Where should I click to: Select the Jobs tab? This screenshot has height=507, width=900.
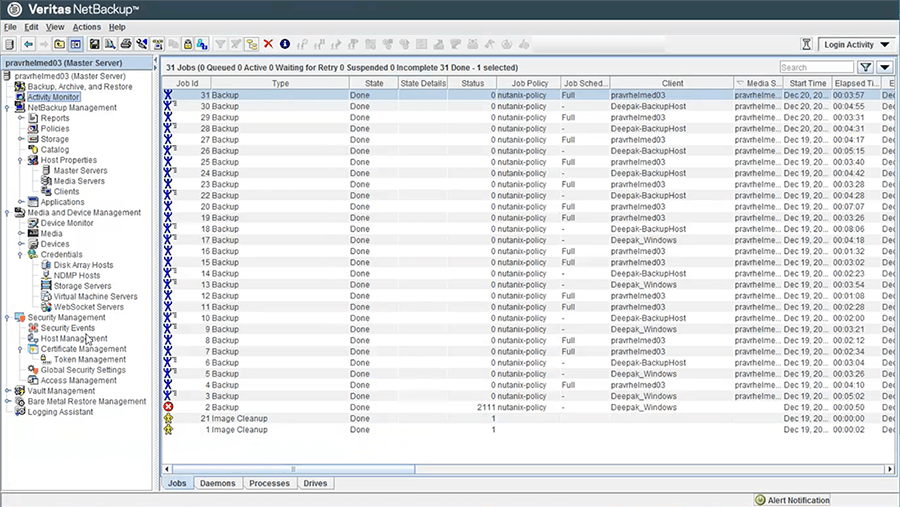click(x=177, y=483)
